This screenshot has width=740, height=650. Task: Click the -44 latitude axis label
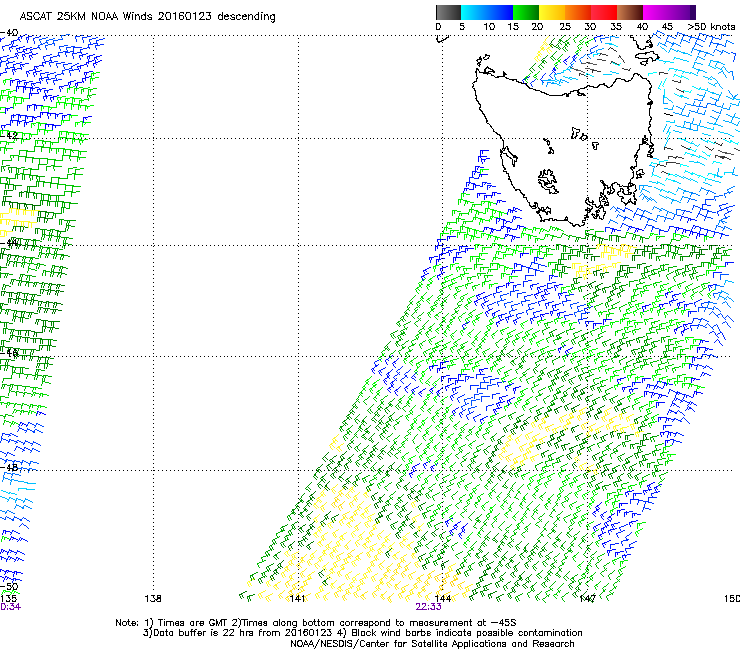tap(9, 243)
